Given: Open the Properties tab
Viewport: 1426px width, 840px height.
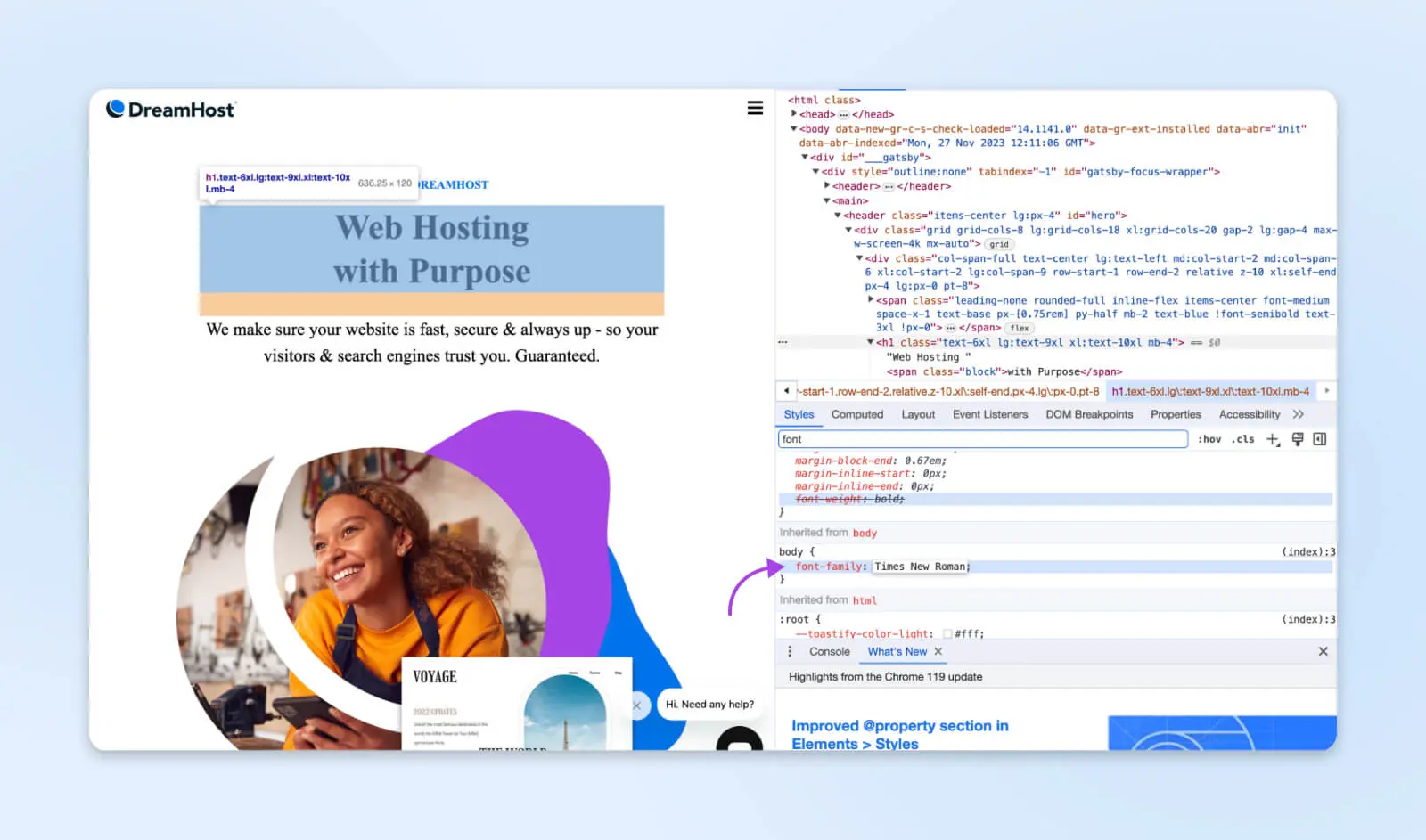Looking at the screenshot, I should pos(1176,414).
